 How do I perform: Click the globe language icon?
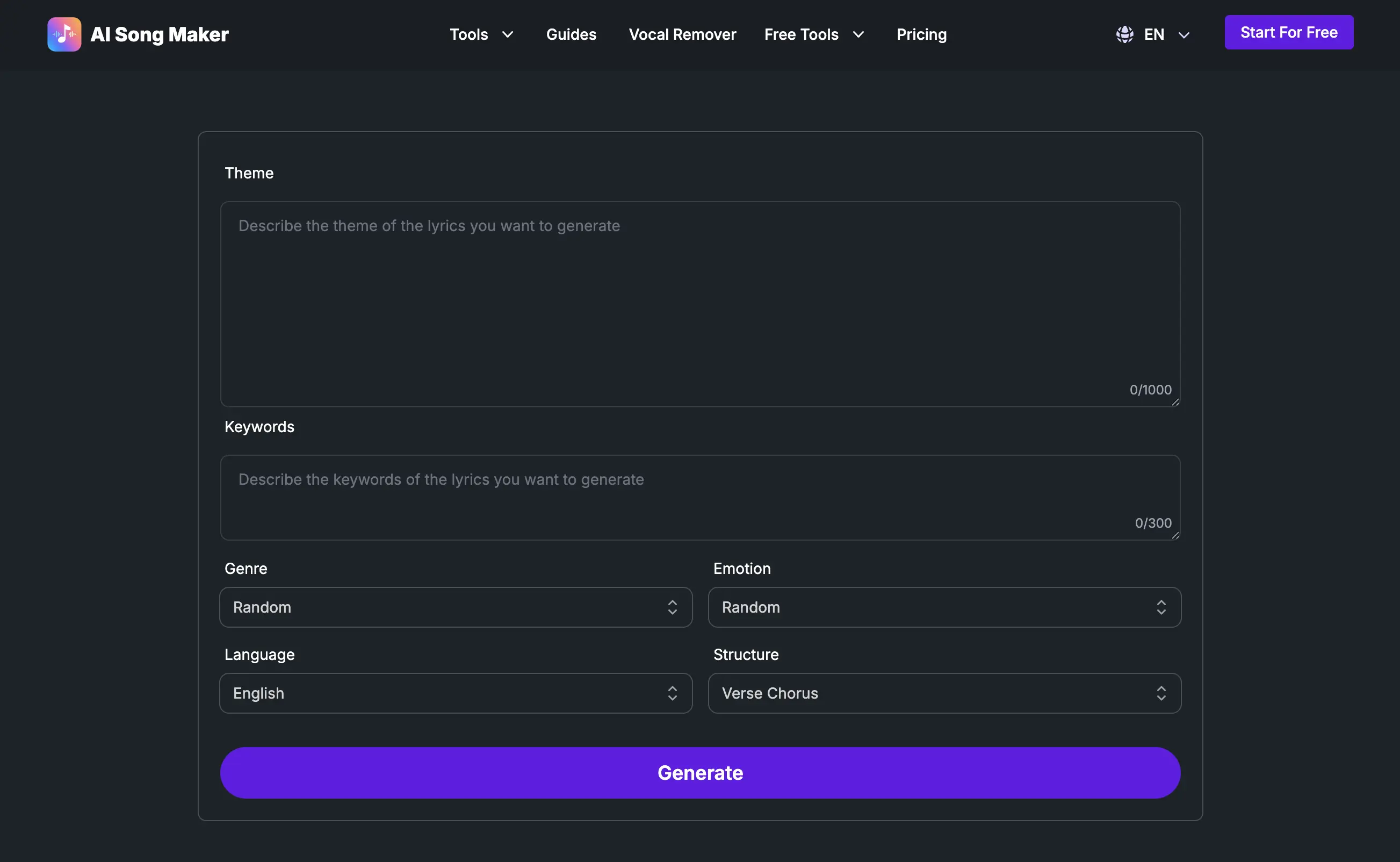click(x=1124, y=35)
